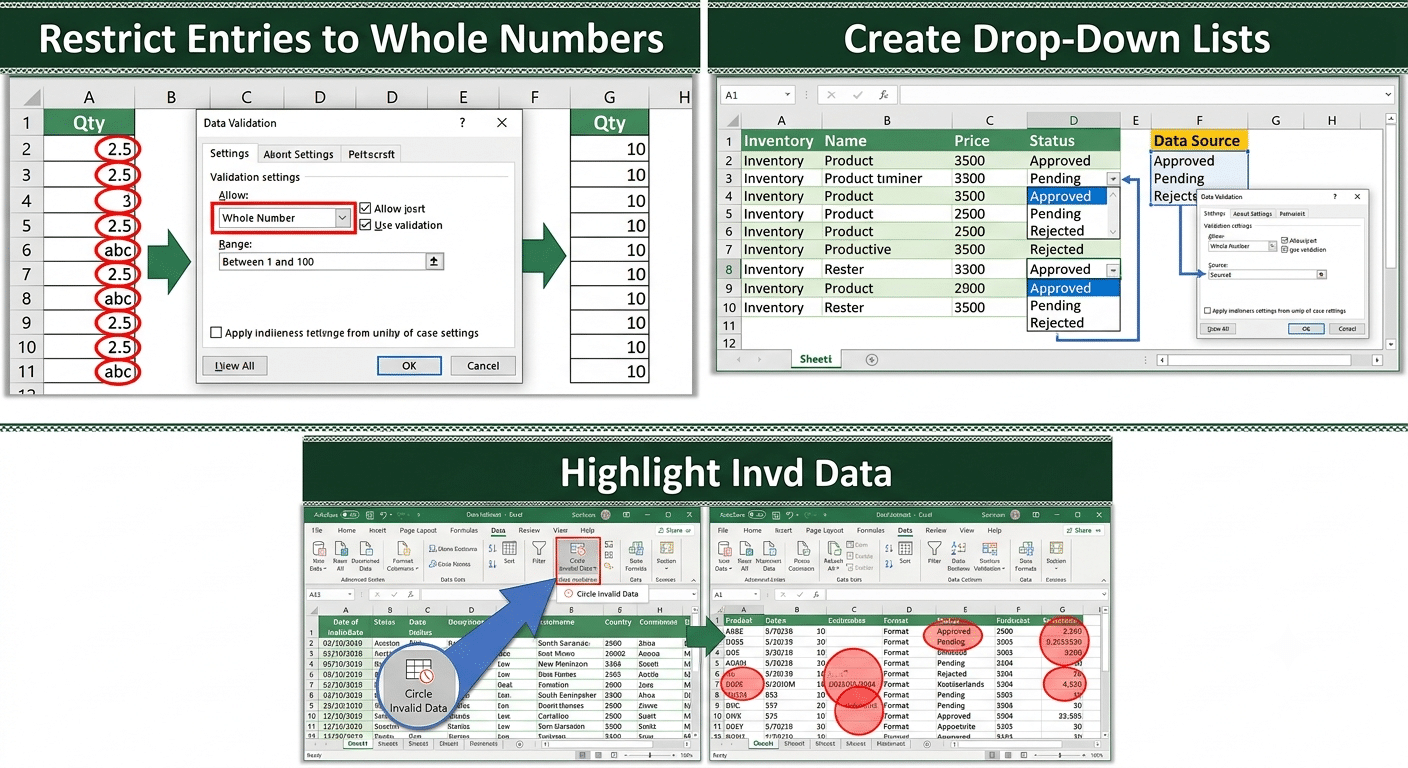This screenshot has width=1408, height=768.
Task: Click Data Validation icon in circled-results workbook ribbon
Action: pos(989,548)
